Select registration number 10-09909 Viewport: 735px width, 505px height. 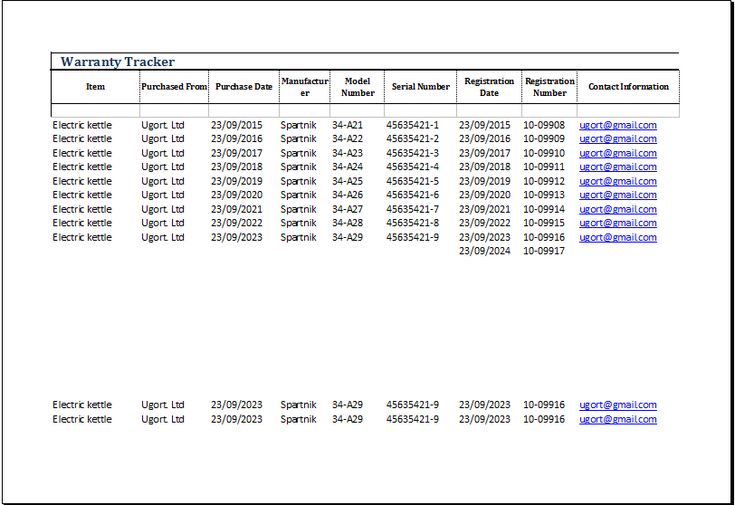pyautogui.click(x=544, y=139)
